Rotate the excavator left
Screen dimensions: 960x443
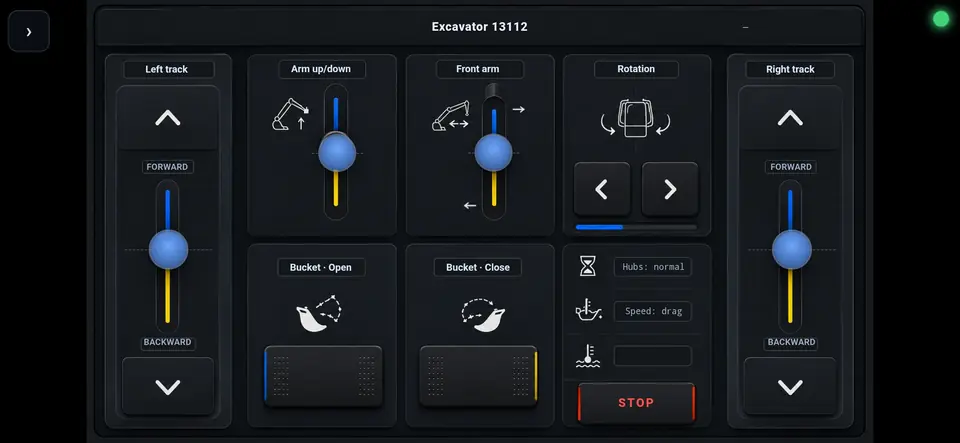point(602,189)
